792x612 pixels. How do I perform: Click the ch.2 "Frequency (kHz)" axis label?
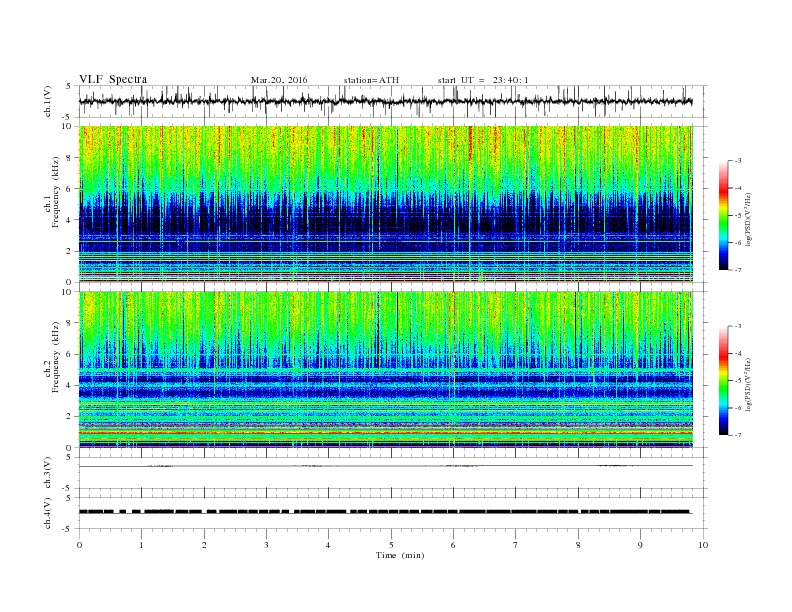pyautogui.click(x=56, y=357)
